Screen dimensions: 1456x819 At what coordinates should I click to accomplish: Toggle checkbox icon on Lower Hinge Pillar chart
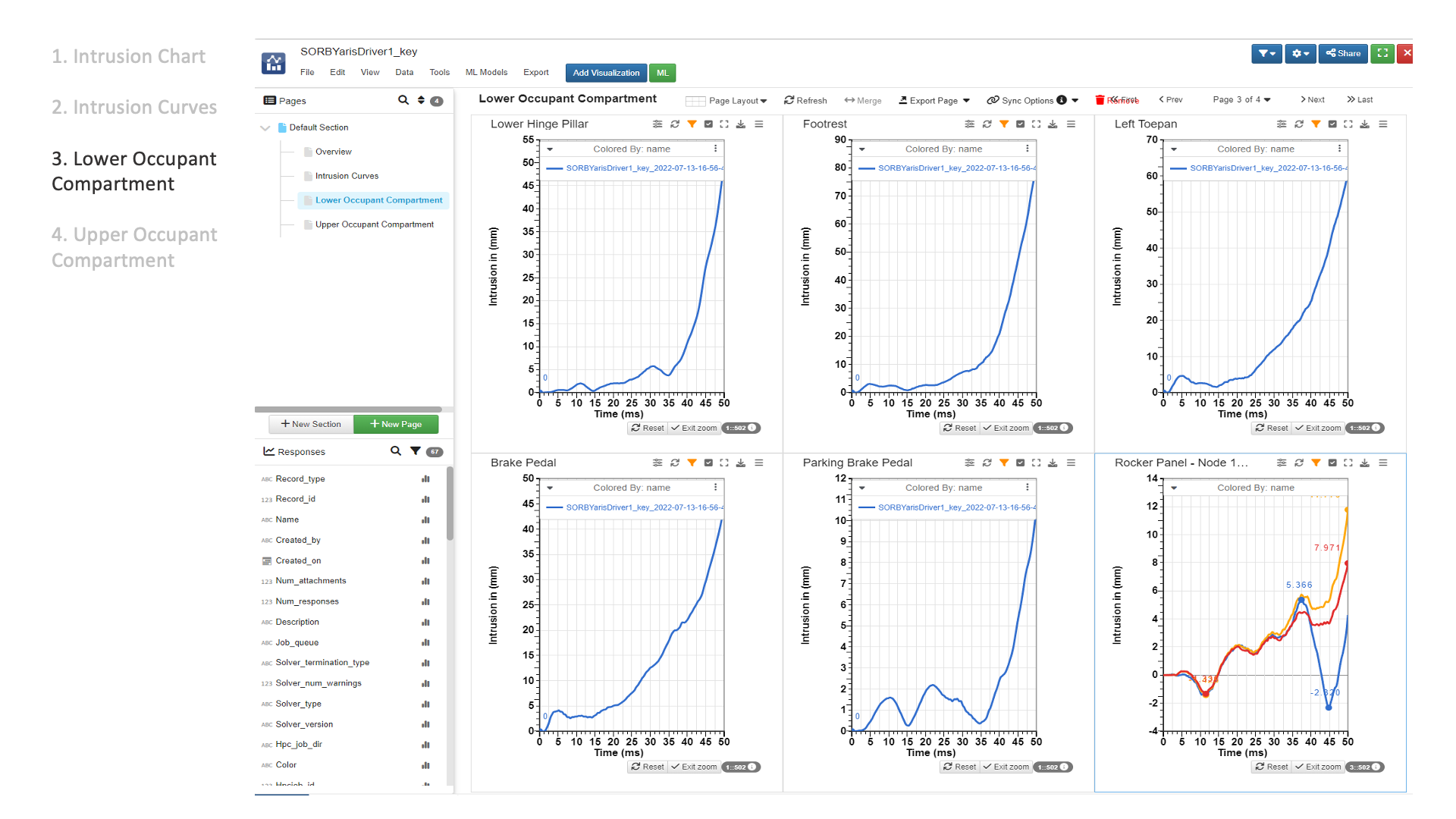click(x=708, y=124)
